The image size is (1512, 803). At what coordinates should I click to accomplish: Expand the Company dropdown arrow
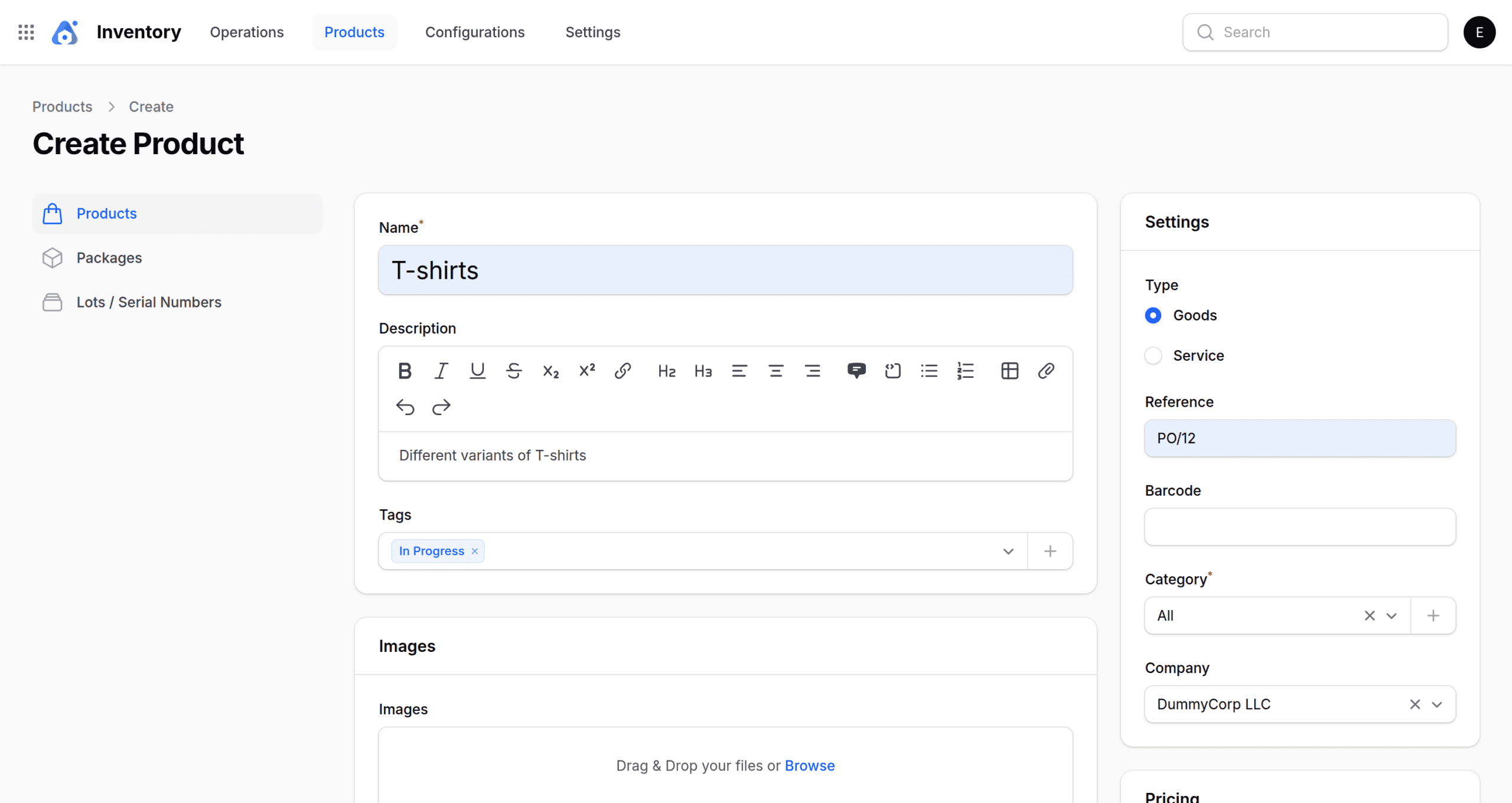pyautogui.click(x=1437, y=704)
